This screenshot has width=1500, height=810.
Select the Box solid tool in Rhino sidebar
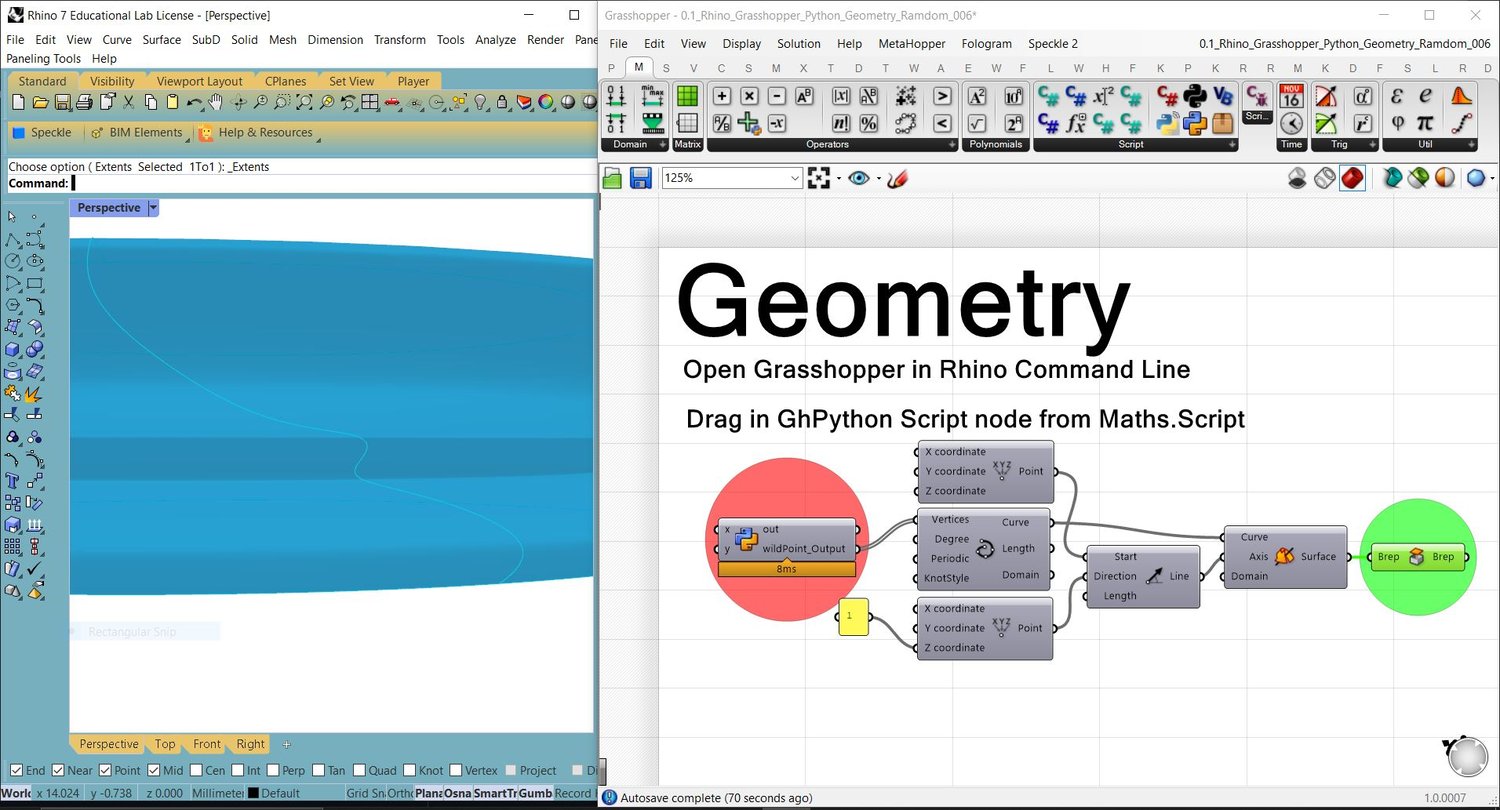tap(13, 350)
